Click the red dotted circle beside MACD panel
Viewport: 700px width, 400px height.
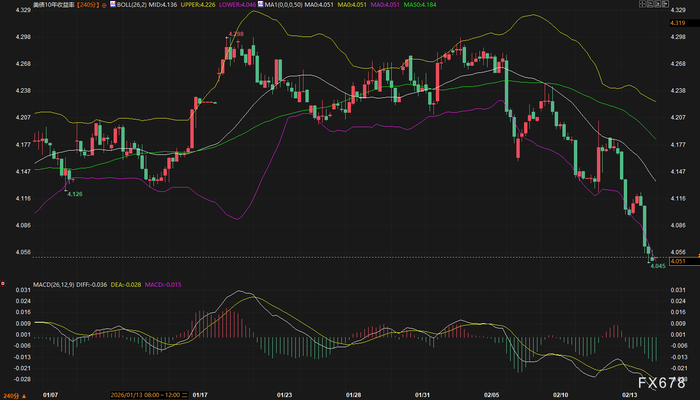pyautogui.click(x=3, y=283)
